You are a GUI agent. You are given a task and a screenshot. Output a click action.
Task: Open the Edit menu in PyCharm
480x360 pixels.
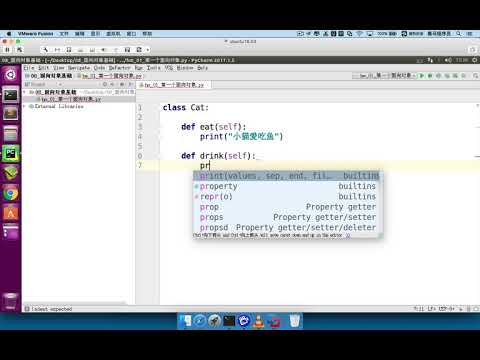43,68
